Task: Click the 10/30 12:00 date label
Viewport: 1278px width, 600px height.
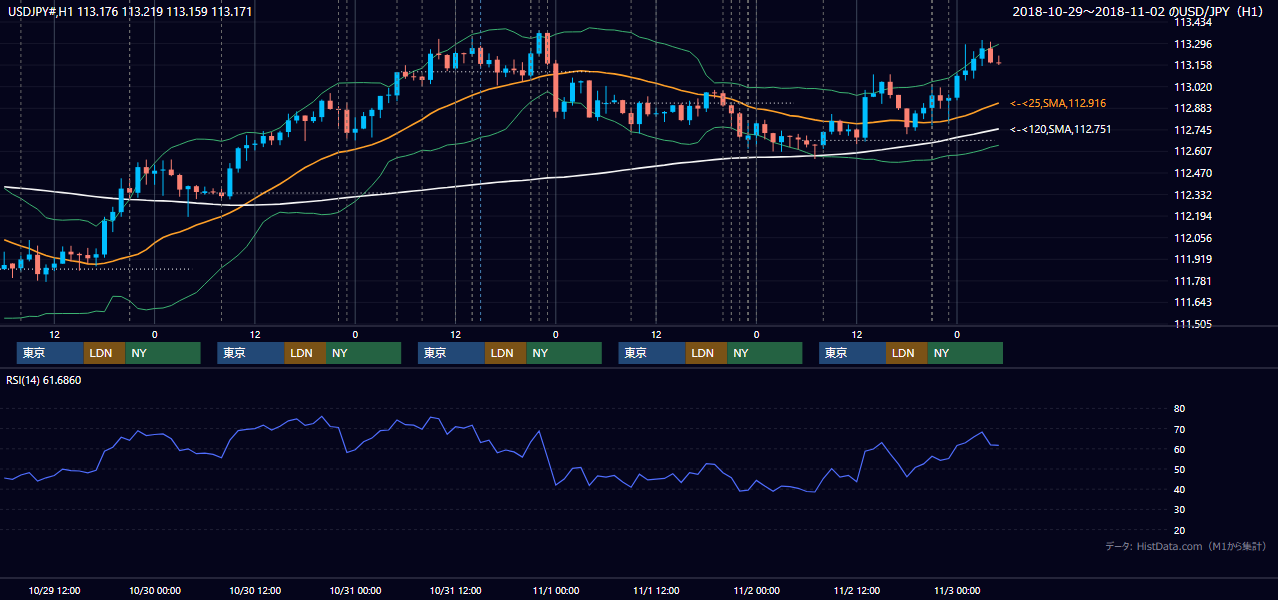Action: pos(256,591)
